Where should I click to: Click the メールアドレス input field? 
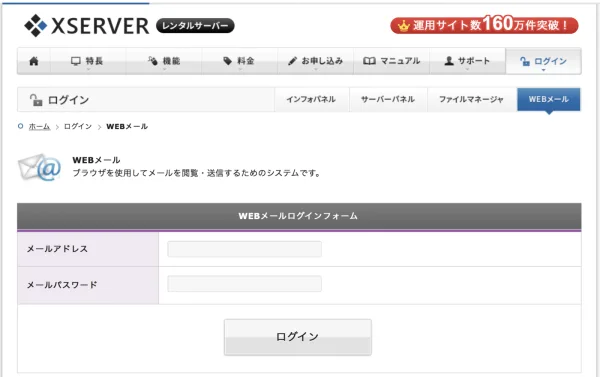pos(245,249)
